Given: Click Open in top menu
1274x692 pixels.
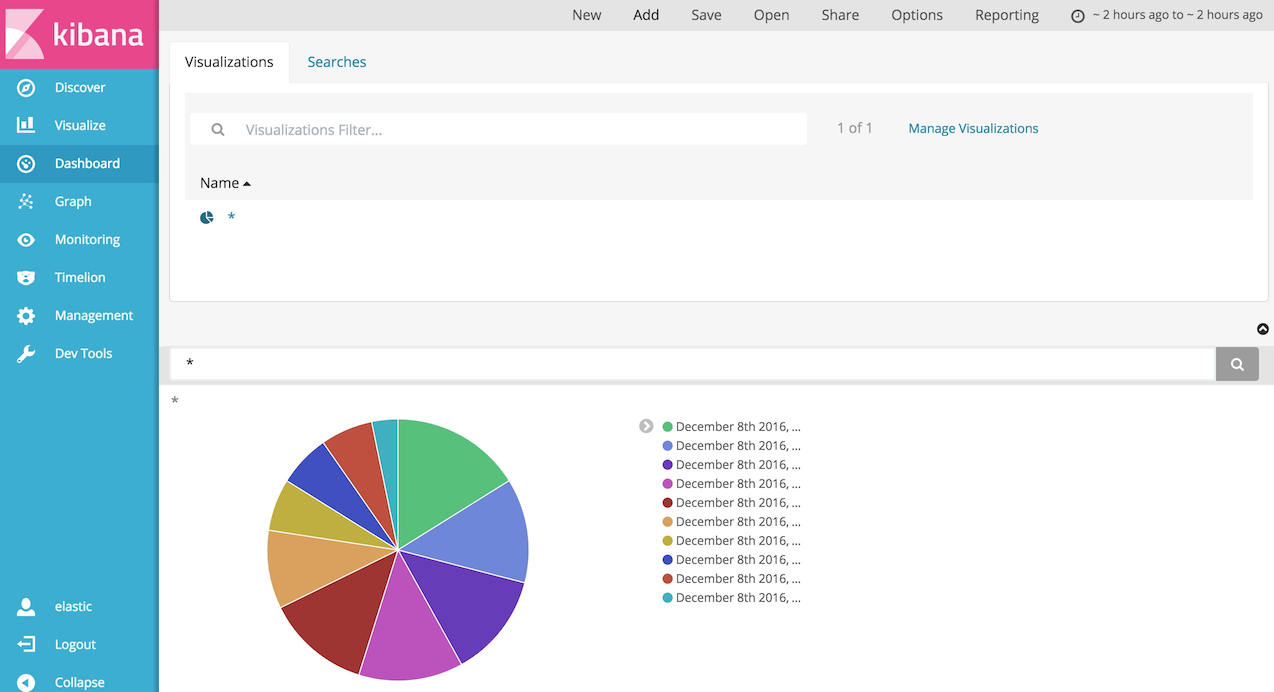Looking at the screenshot, I should pos(771,15).
